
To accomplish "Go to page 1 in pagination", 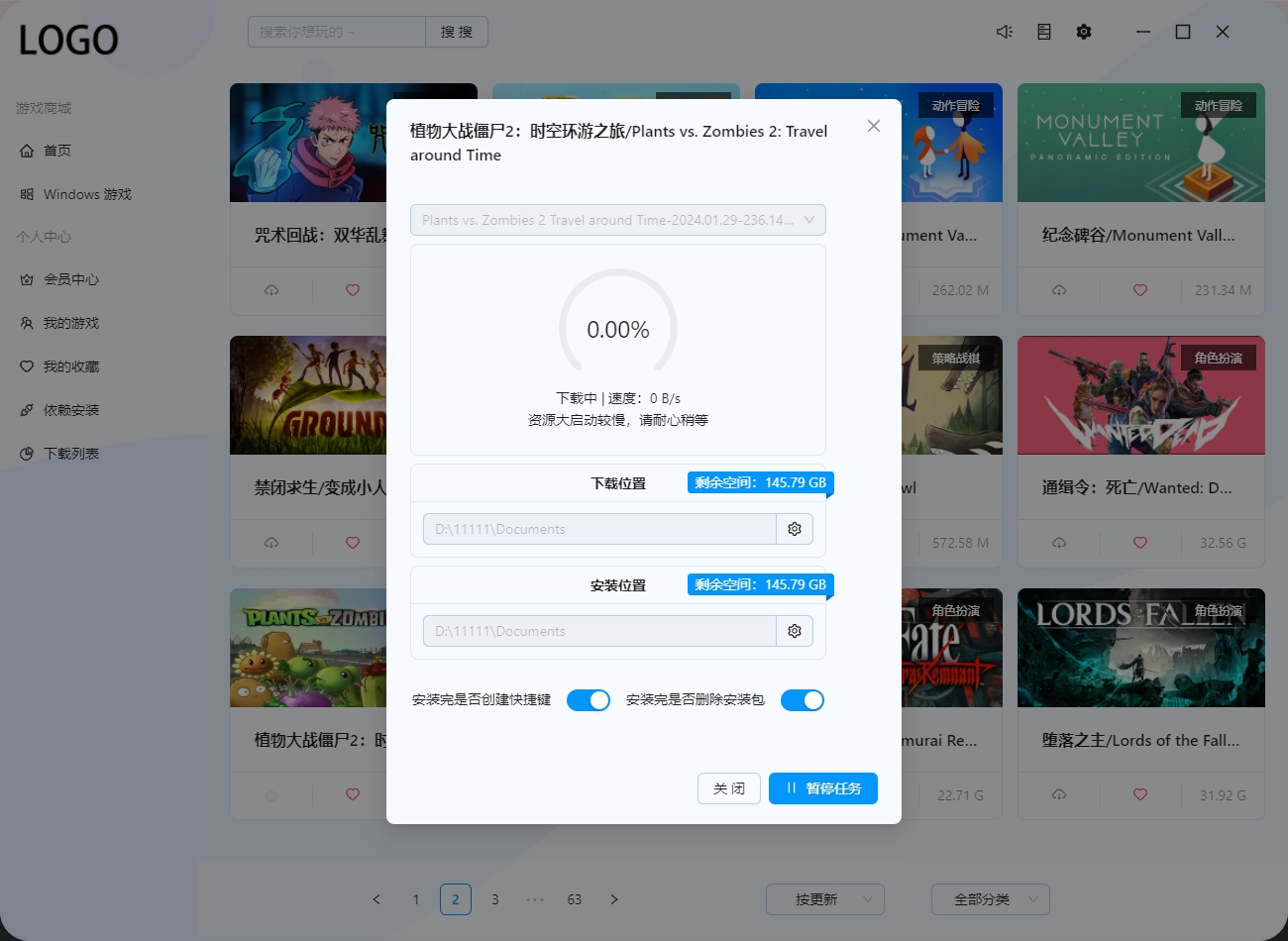I will (416, 899).
